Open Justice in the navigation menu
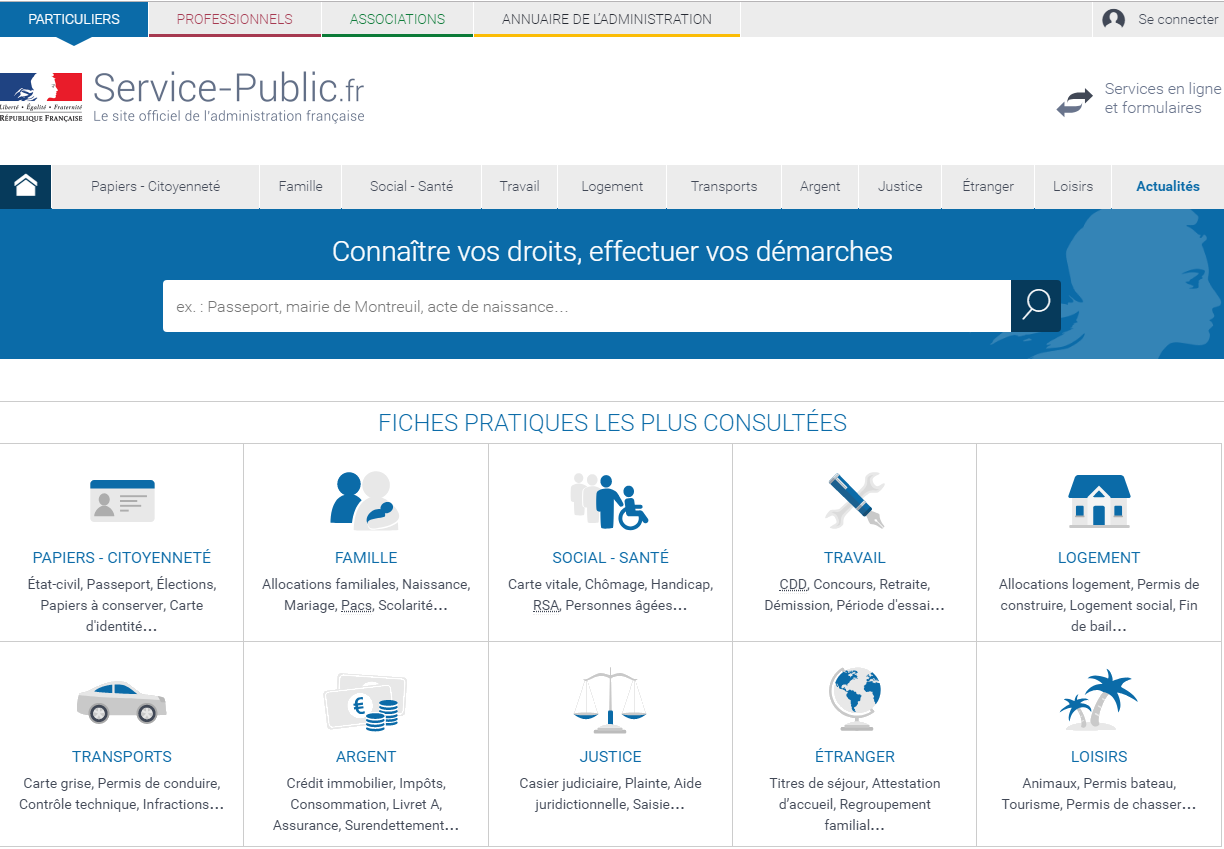Screen dimensions: 1224x849 coord(900,186)
